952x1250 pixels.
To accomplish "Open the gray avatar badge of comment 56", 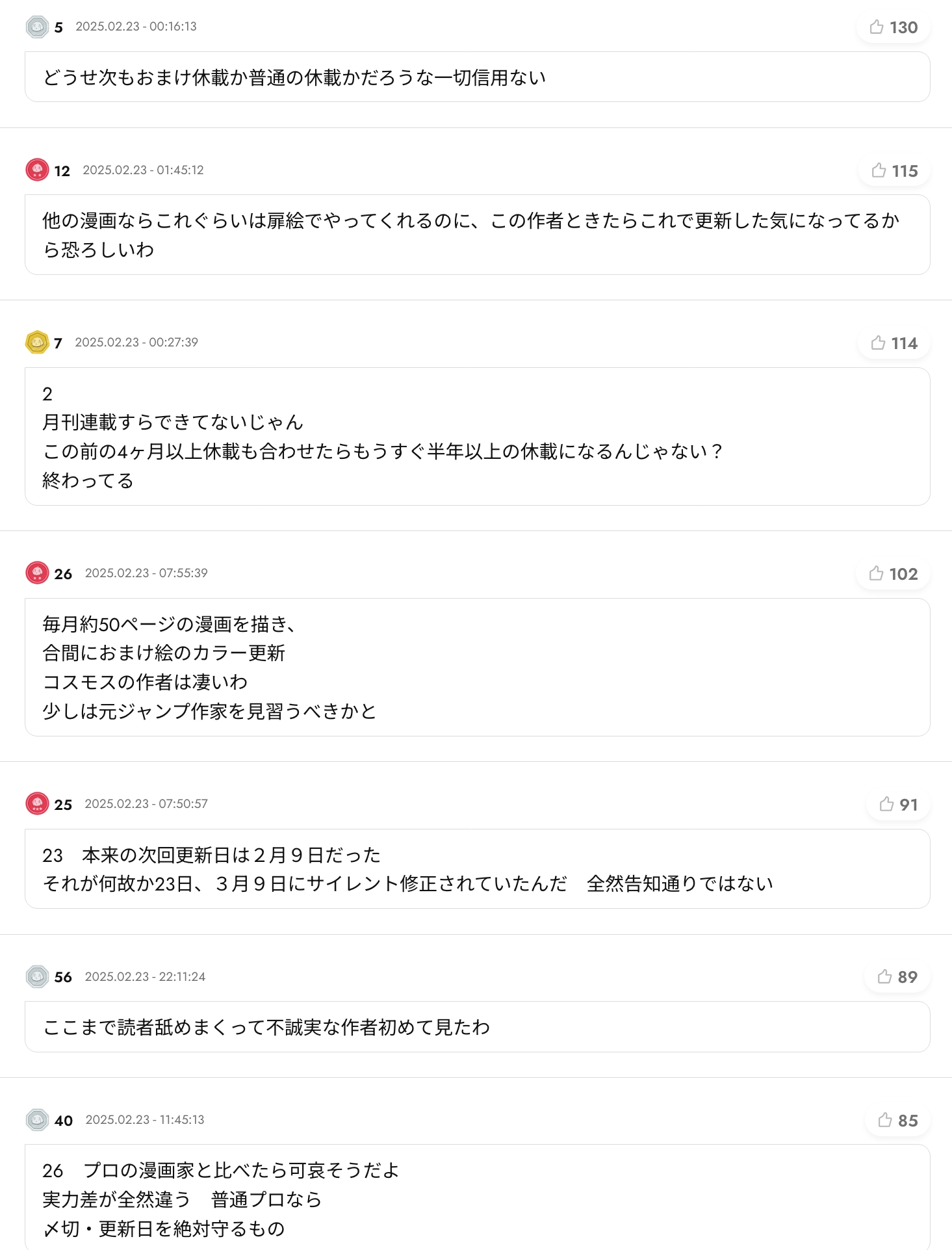I will (x=37, y=976).
